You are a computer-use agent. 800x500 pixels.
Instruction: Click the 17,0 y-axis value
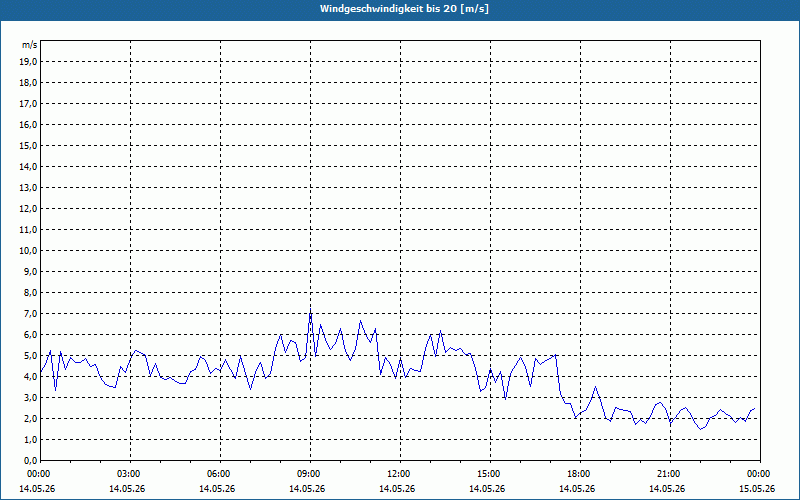point(28,104)
